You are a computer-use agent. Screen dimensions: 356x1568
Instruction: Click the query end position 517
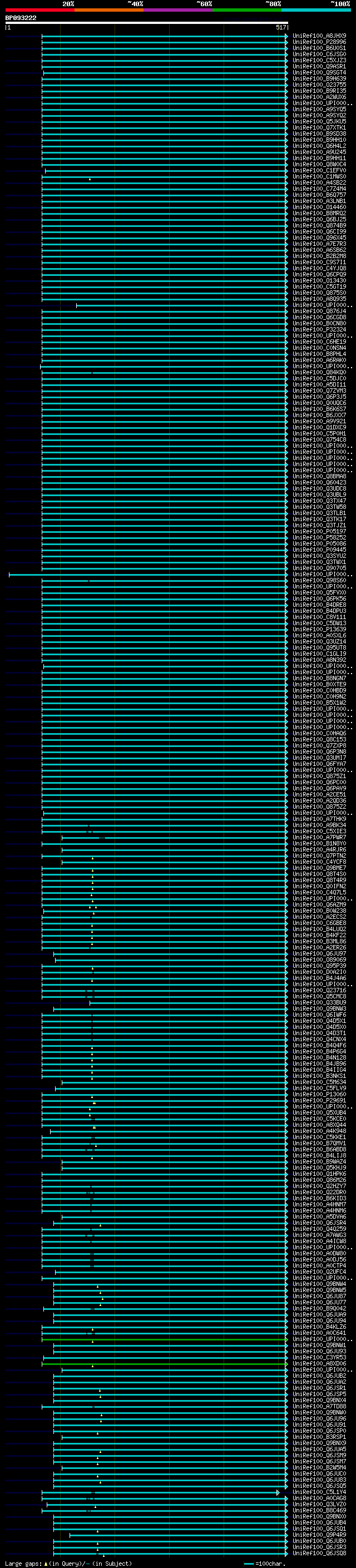point(280,27)
